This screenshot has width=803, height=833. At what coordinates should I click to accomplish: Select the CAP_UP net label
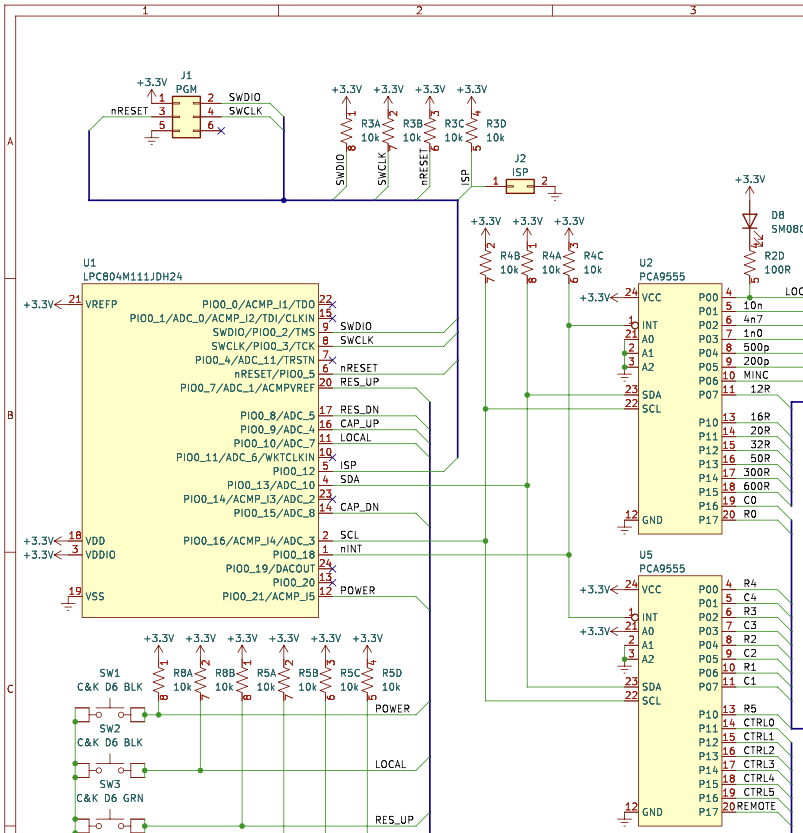360,423
